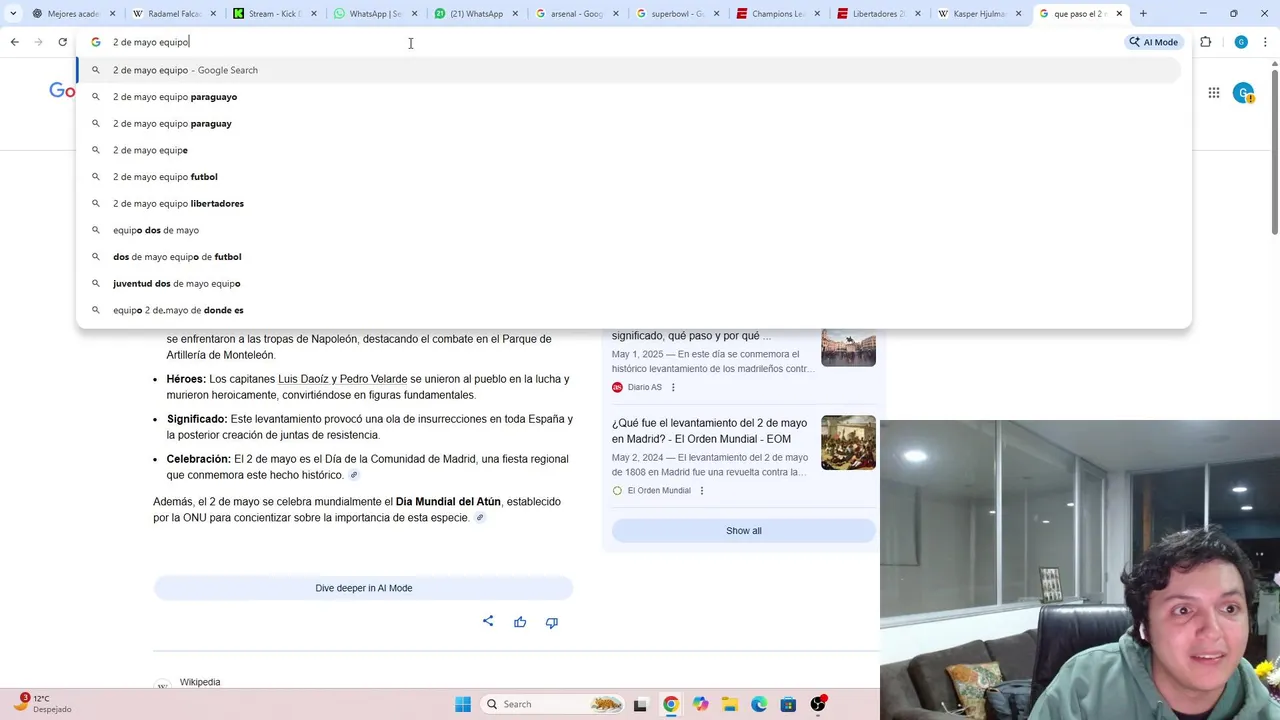Open Task View on the taskbar

(x=640, y=704)
